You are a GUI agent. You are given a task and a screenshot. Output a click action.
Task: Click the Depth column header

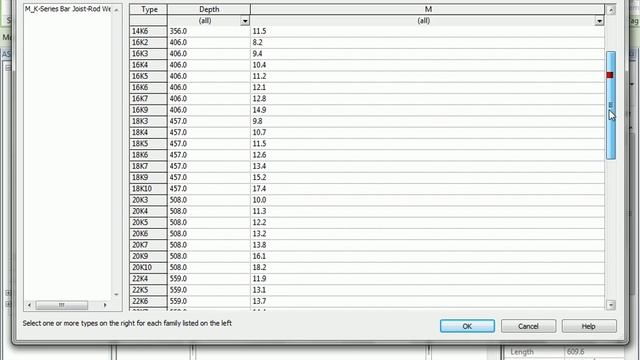pyautogui.click(x=209, y=9)
